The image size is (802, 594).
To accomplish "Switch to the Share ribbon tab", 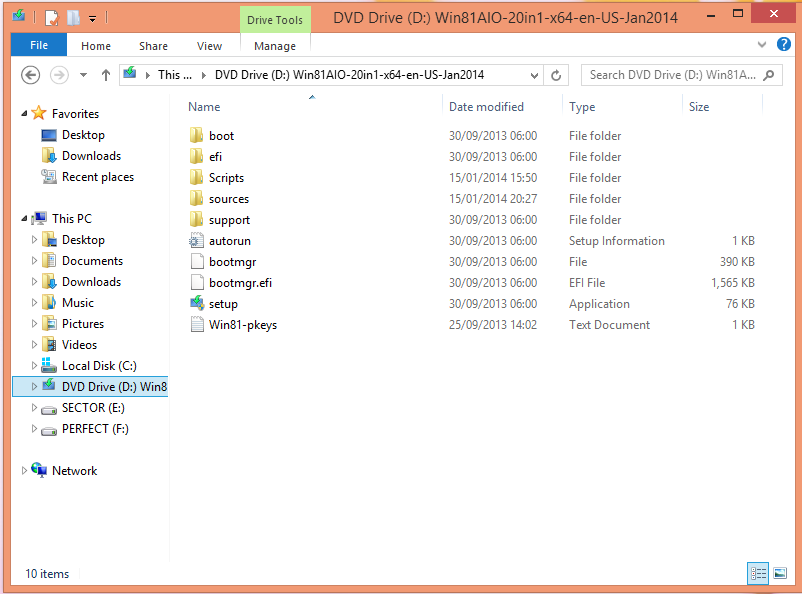I will (x=153, y=46).
